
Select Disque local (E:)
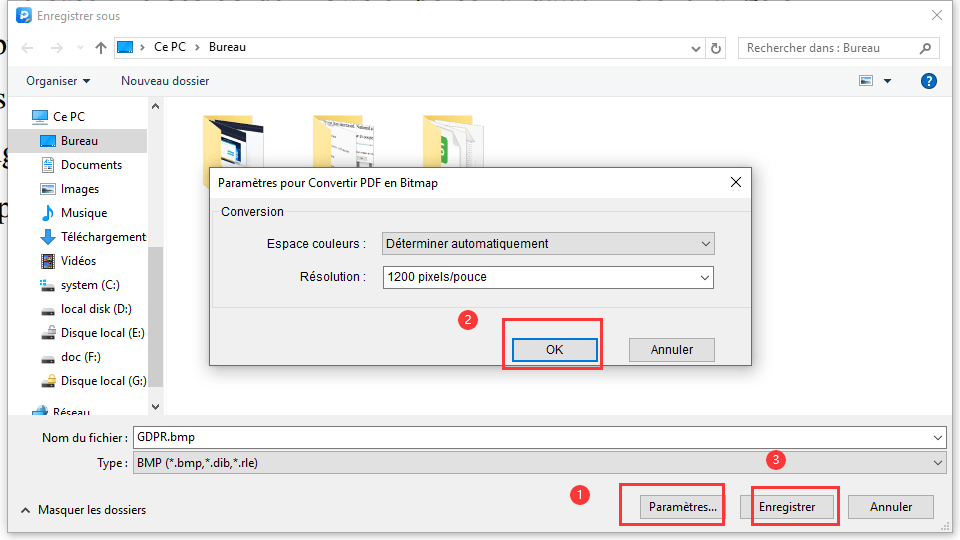103,333
